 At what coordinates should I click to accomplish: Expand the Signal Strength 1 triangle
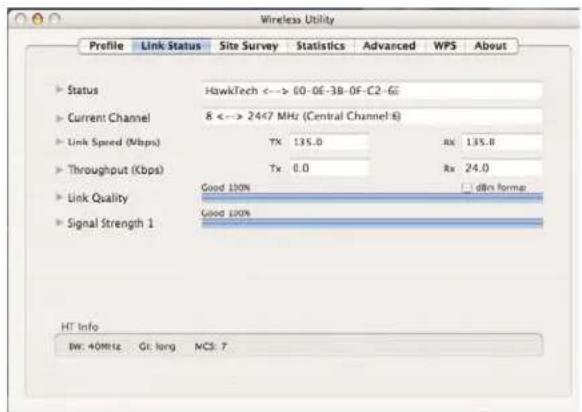(59, 223)
